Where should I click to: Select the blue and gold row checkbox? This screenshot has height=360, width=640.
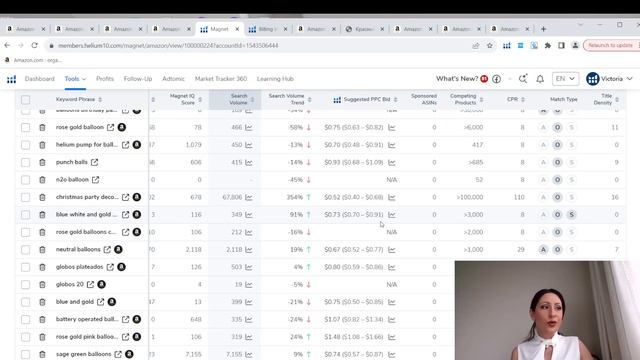[x=25, y=302]
